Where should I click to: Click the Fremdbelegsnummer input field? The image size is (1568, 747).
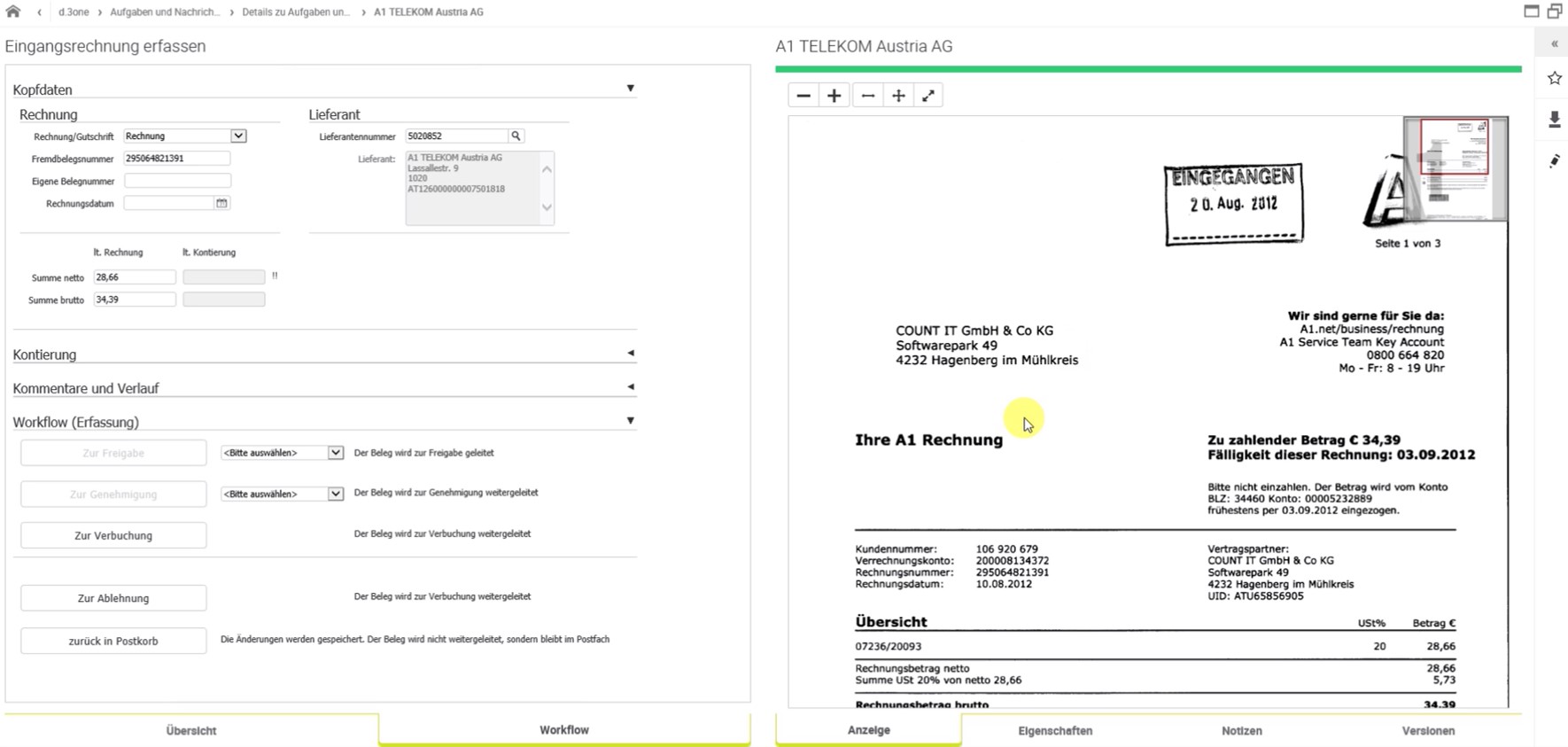coord(177,158)
